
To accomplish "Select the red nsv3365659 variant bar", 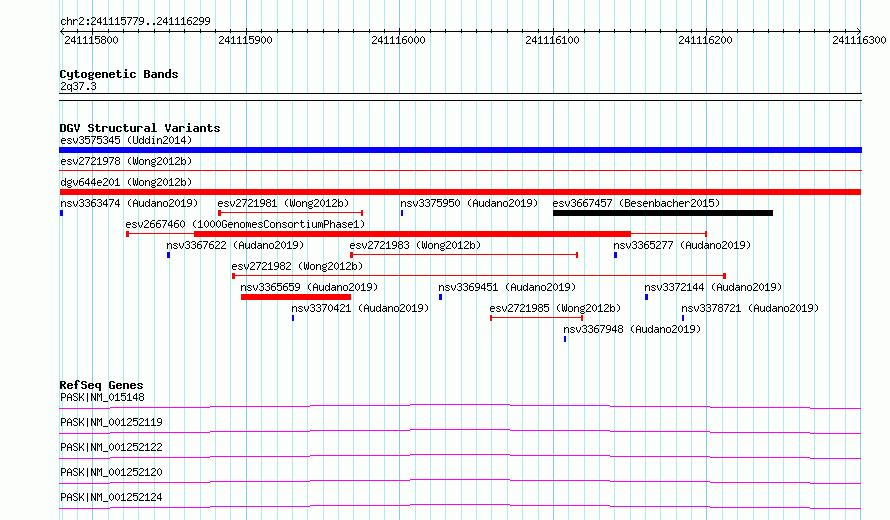I will pyautogui.click(x=296, y=297).
